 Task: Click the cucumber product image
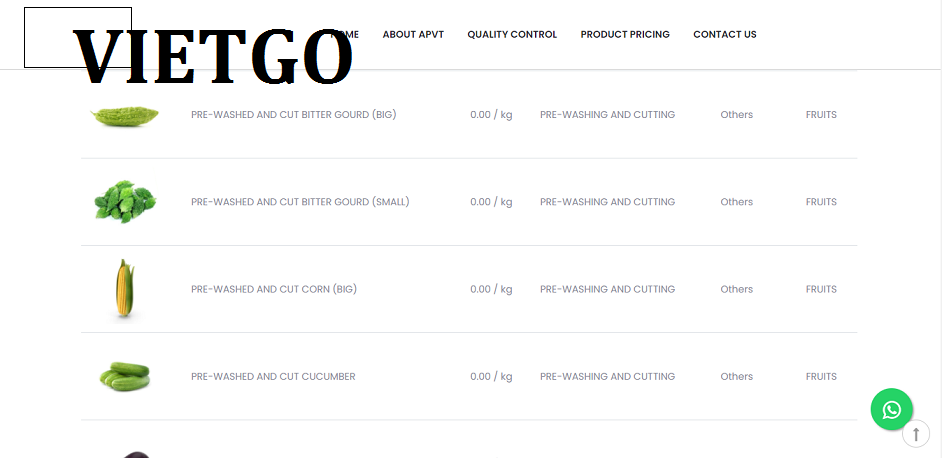[125, 376]
